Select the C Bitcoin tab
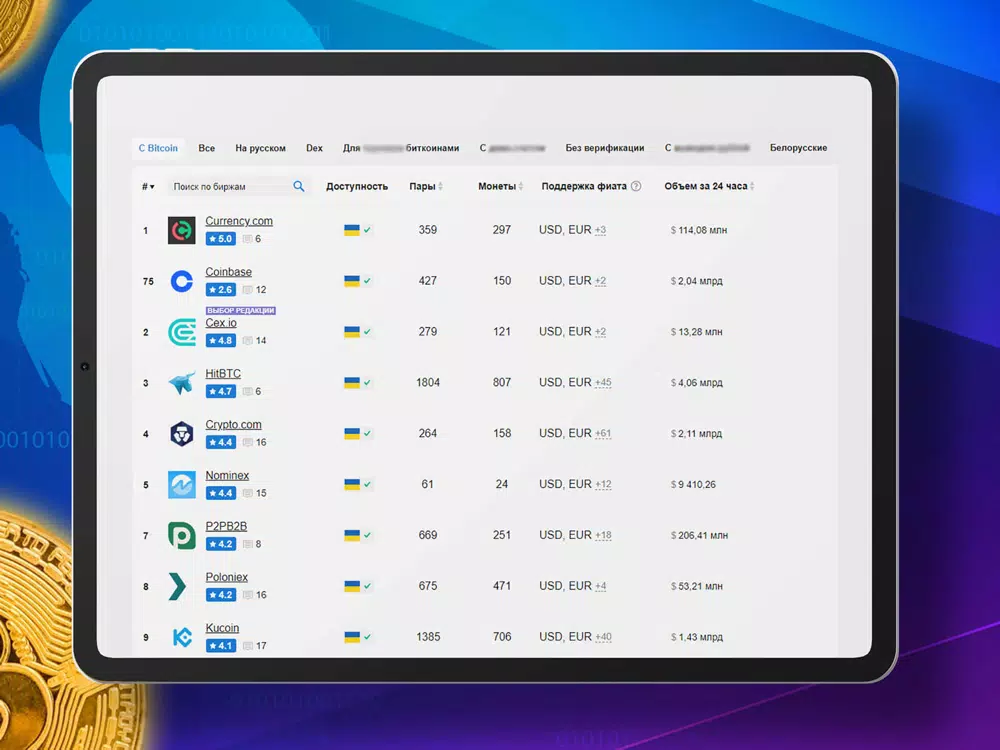Image resolution: width=1000 pixels, height=750 pixels. click(158, 148)
